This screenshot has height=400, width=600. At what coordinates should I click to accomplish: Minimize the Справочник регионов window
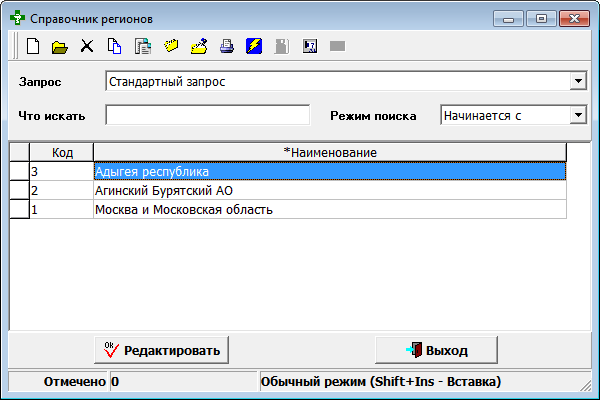508,19
